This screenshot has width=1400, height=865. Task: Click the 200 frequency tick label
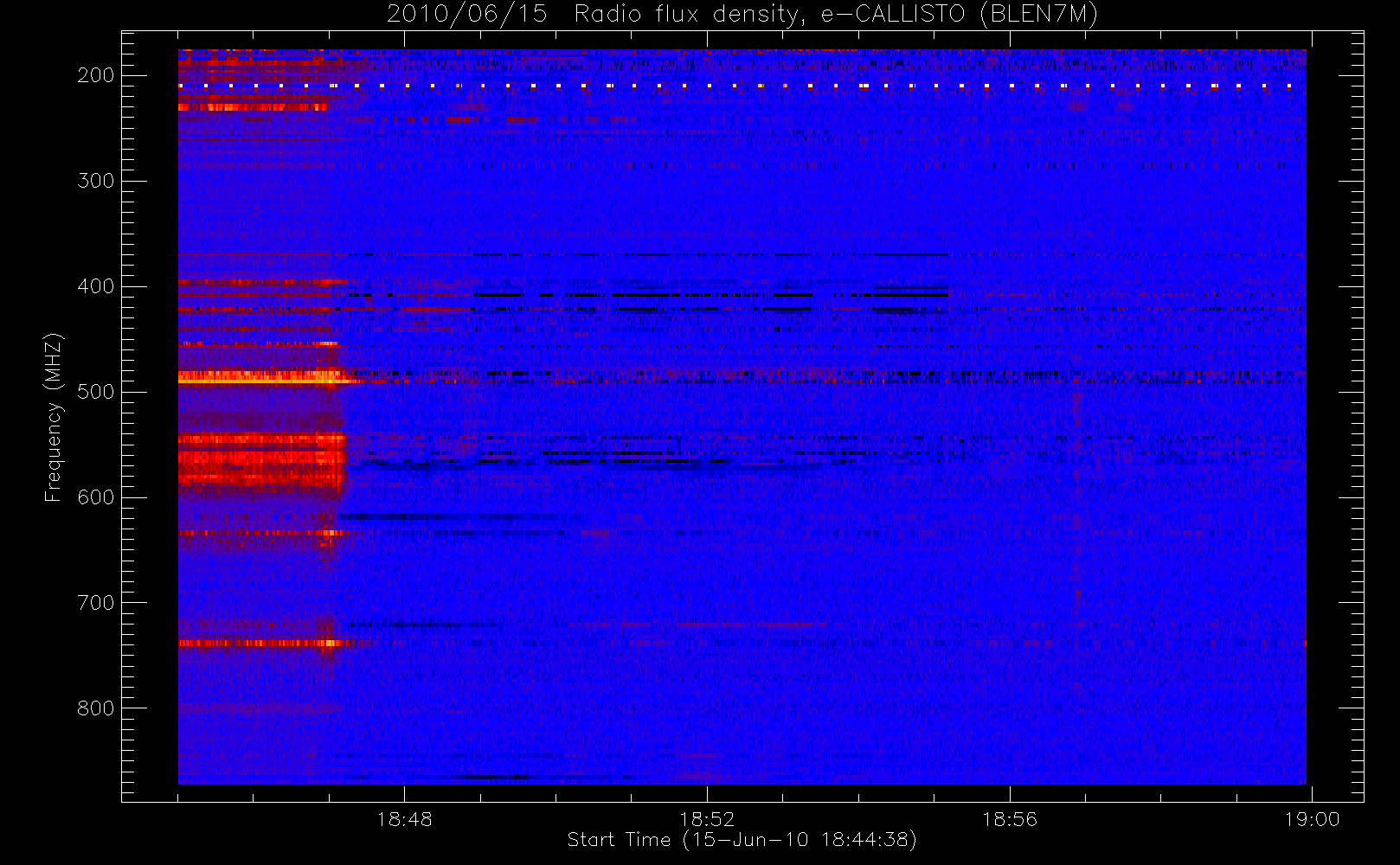click(95, 75)
